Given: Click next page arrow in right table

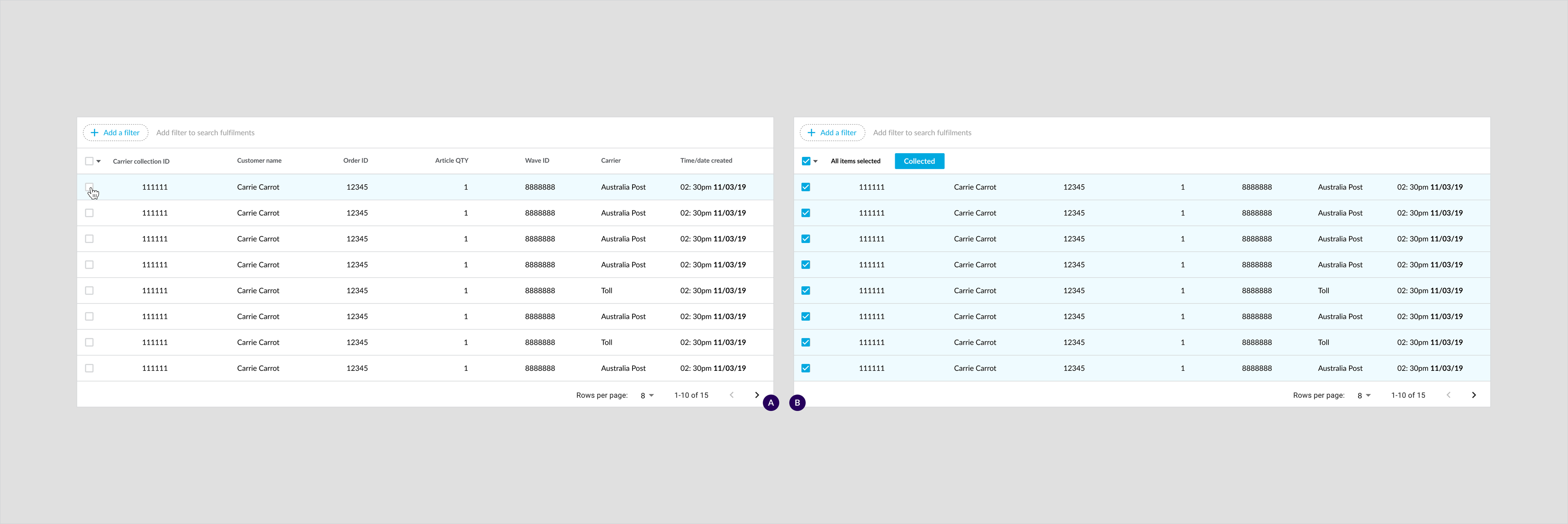Looking at the screenshot, I should pos(1474,395).
